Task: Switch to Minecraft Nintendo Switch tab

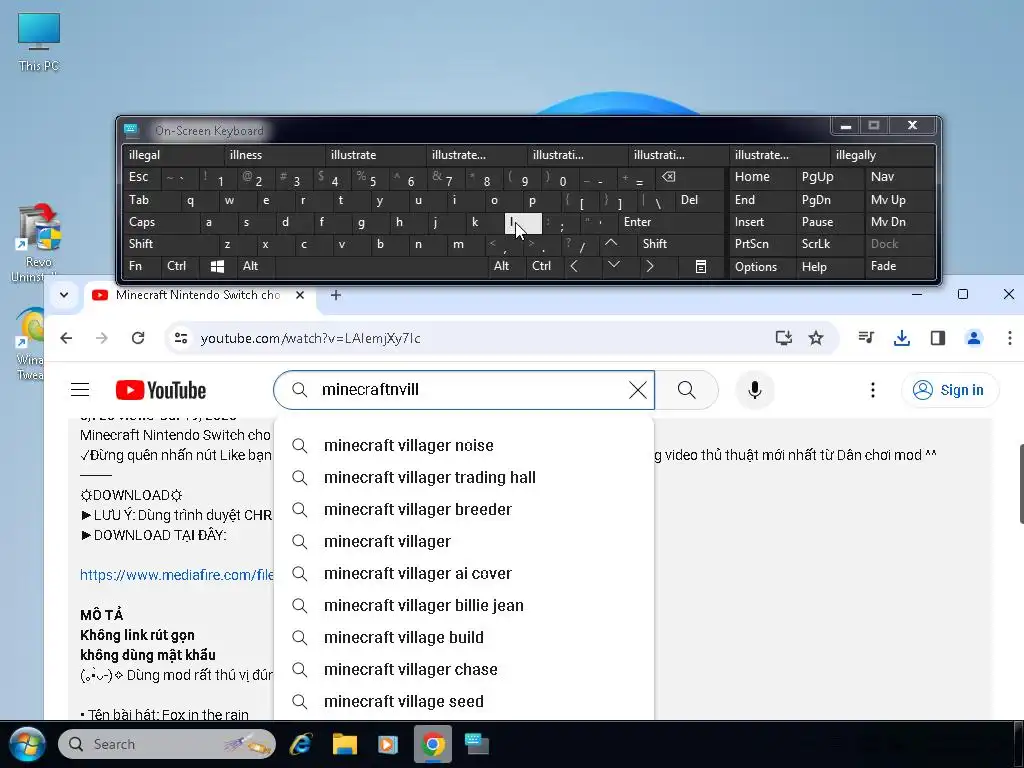Action: point(196,295)
